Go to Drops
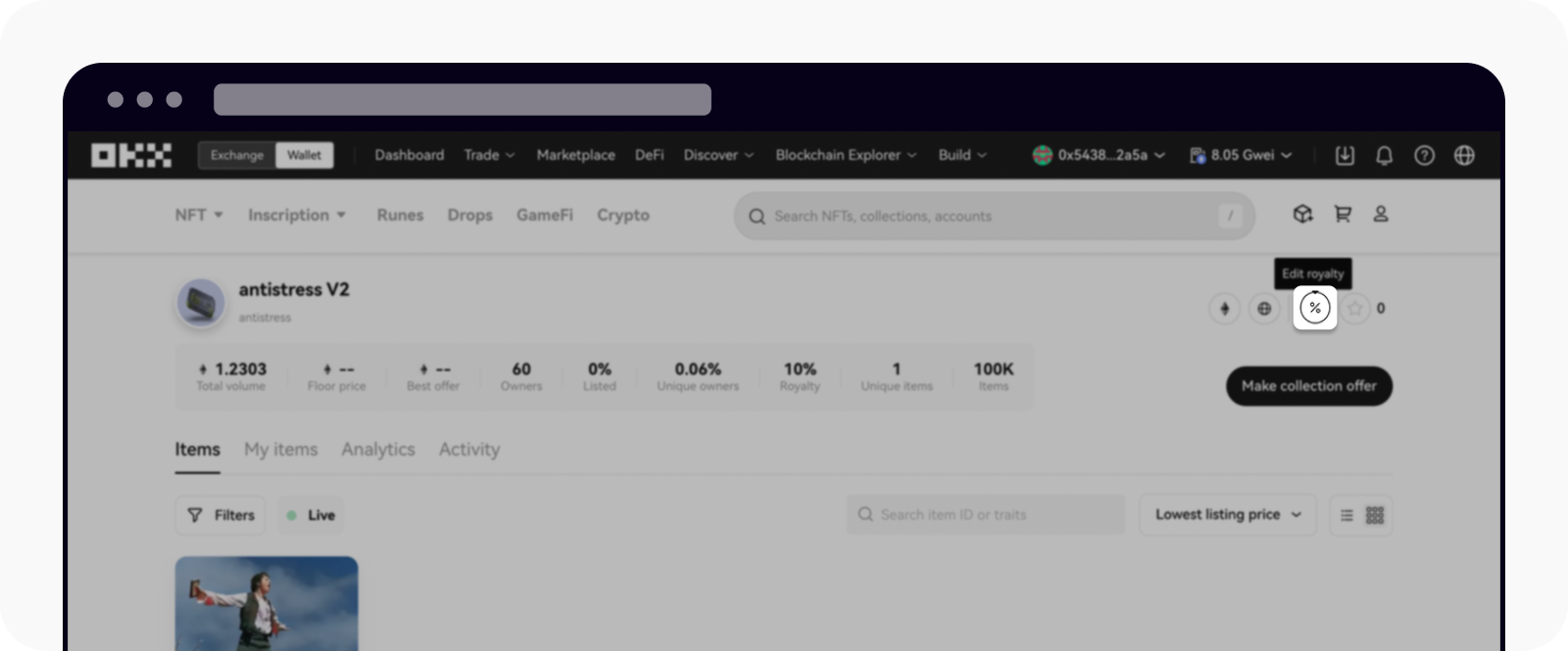 point(469,215)
